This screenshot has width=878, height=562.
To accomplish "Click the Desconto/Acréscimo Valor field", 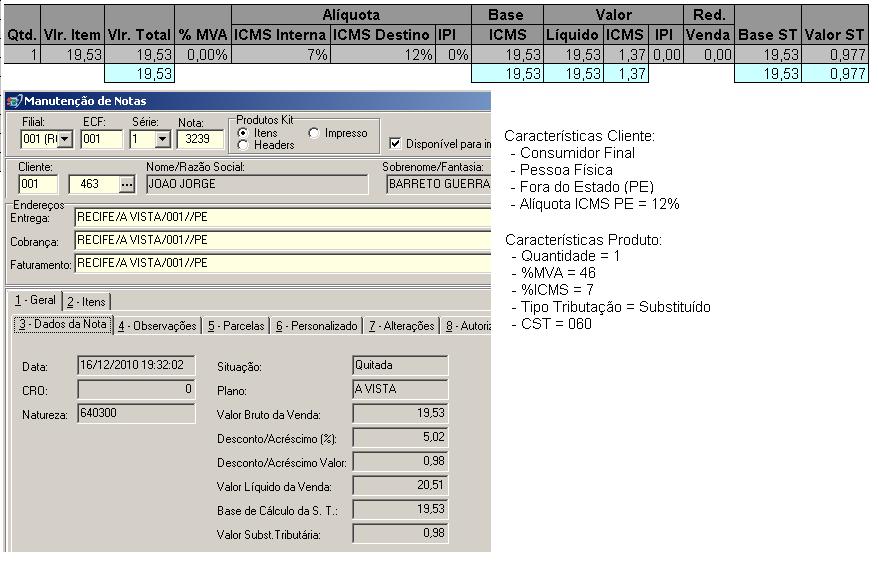I will [x=400, y=462].
